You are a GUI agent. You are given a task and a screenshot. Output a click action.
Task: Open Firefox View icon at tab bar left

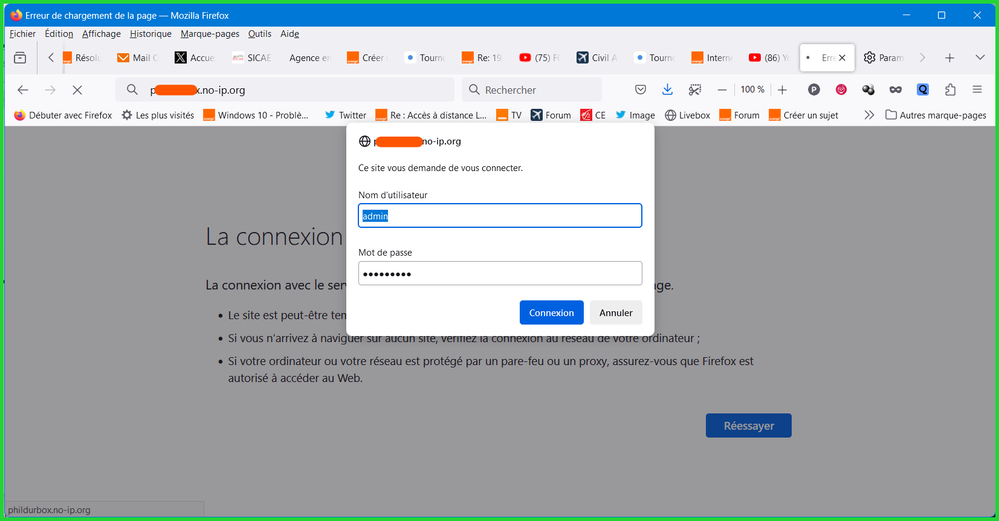click(x=20, y=58)
